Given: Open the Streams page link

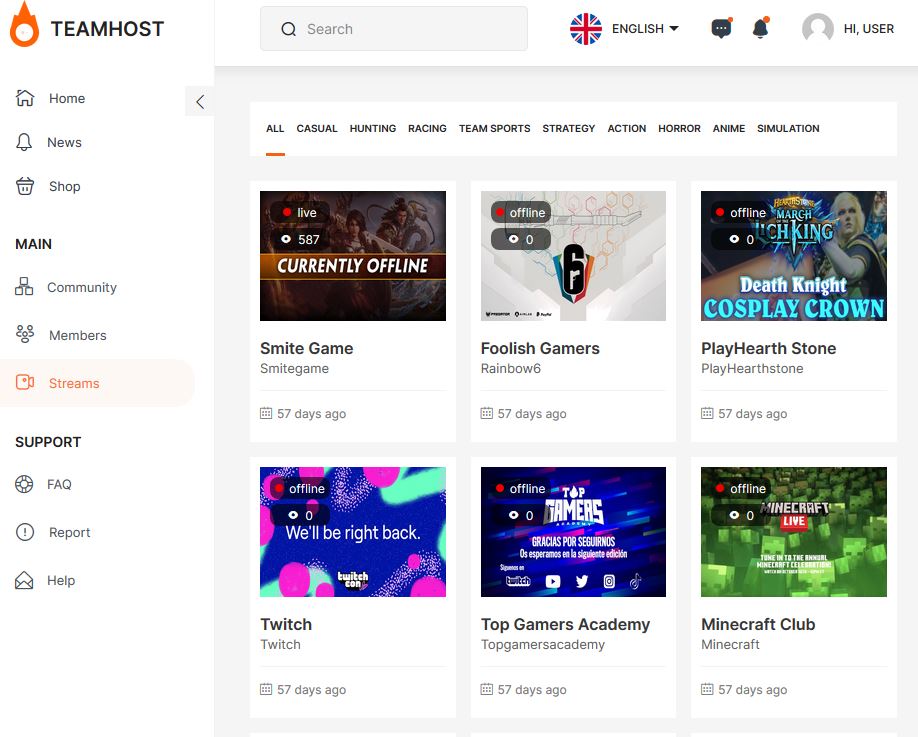Looking at the screenshot, I should (x=74, y=383).
